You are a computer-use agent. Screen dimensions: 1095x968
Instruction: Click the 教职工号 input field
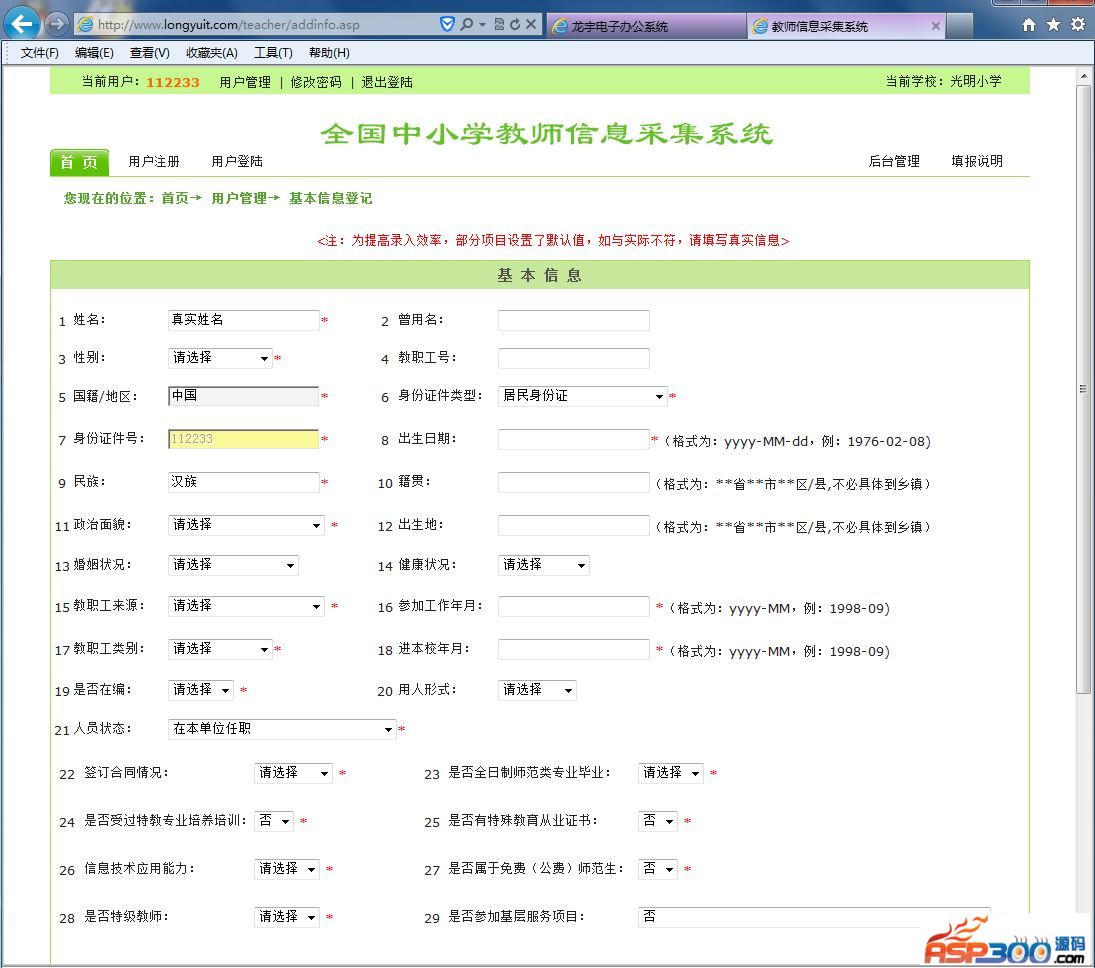(573, 358)
